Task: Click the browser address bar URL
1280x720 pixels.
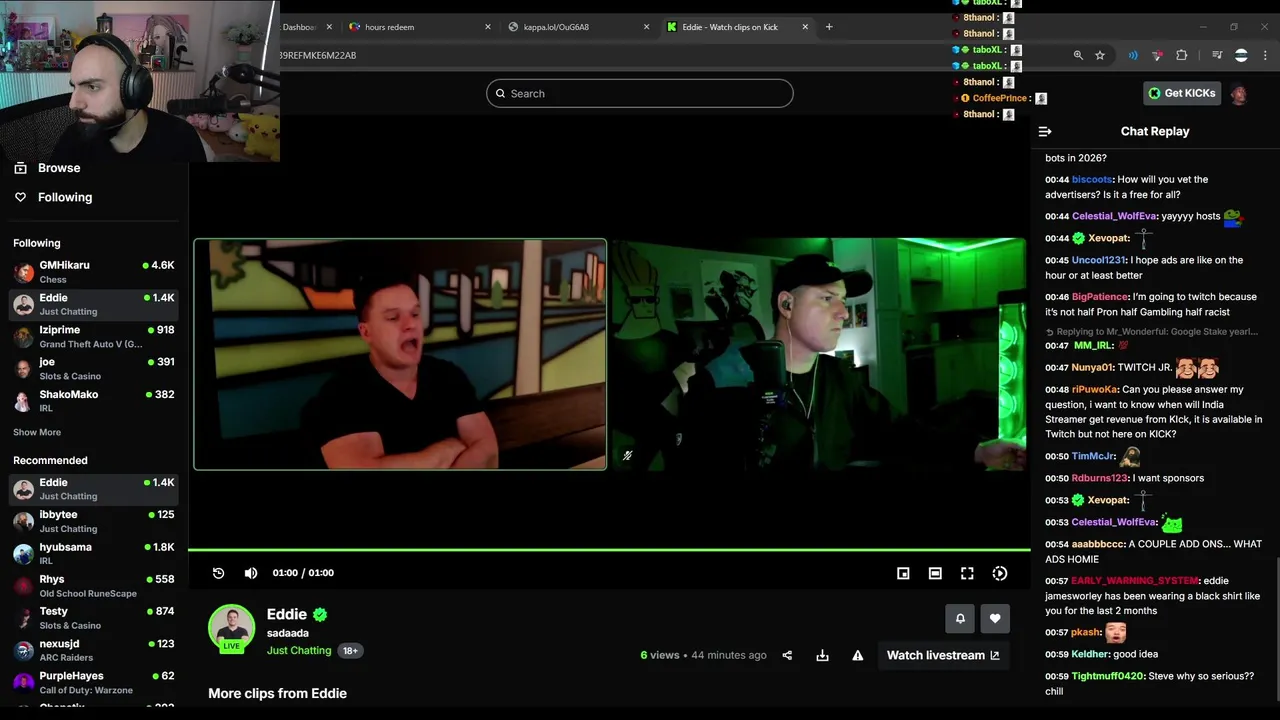Action: (x=318, y=55)
